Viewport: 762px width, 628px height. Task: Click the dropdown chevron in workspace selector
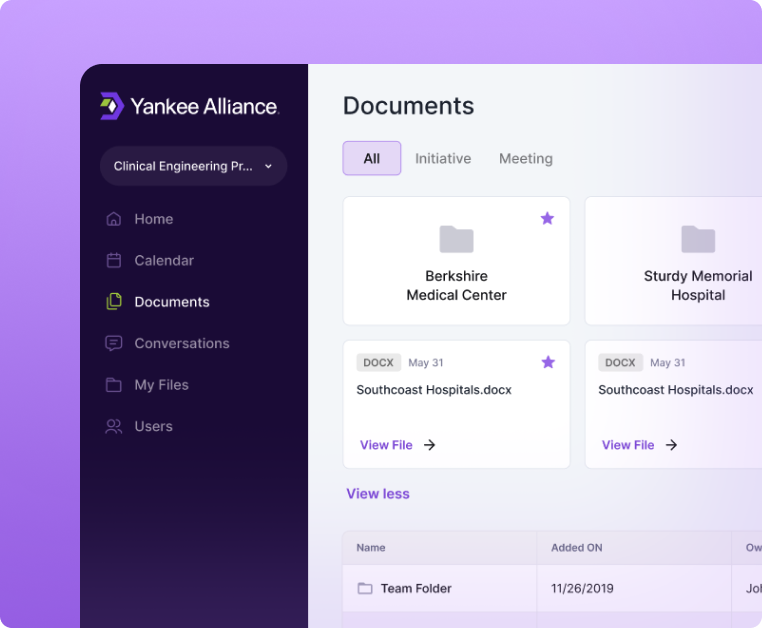coord(268,166)
